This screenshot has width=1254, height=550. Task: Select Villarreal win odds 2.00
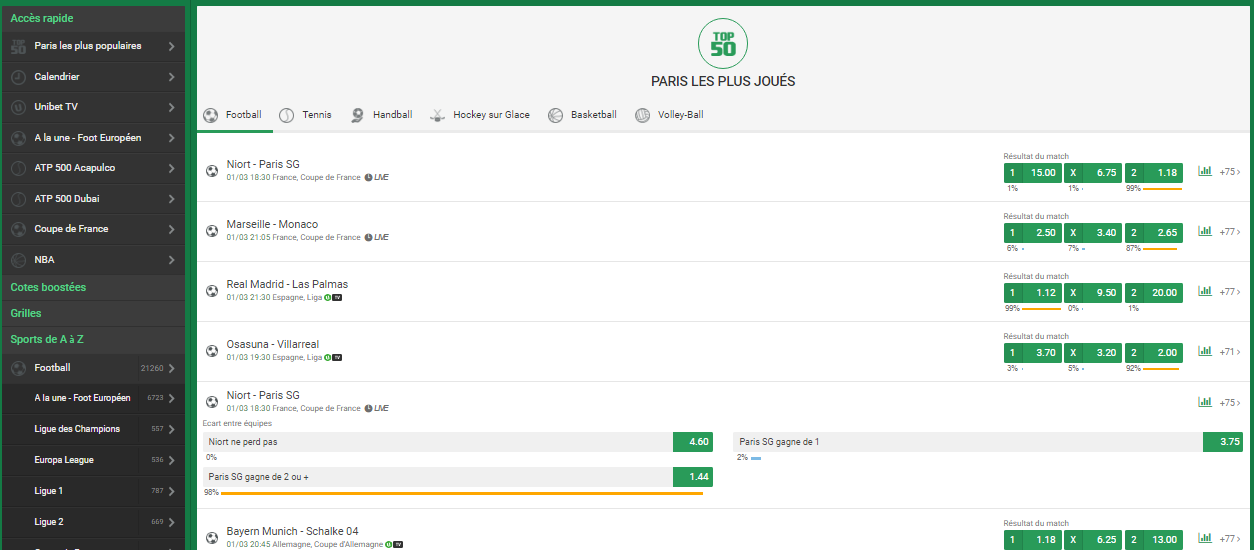tap(1153, 352)
